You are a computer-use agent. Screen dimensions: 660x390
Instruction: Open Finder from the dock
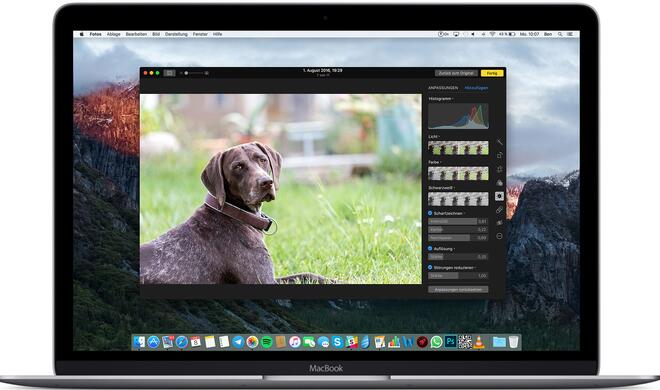click(139, 342)
